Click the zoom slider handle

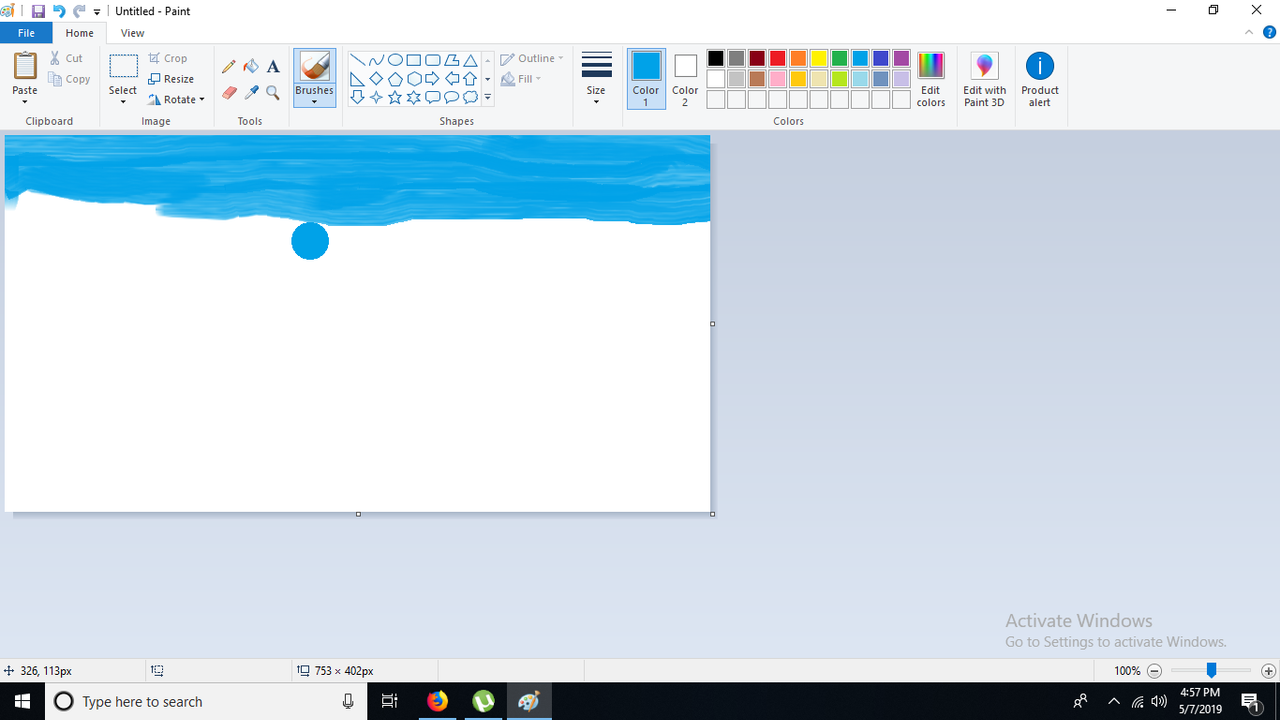1211,671
